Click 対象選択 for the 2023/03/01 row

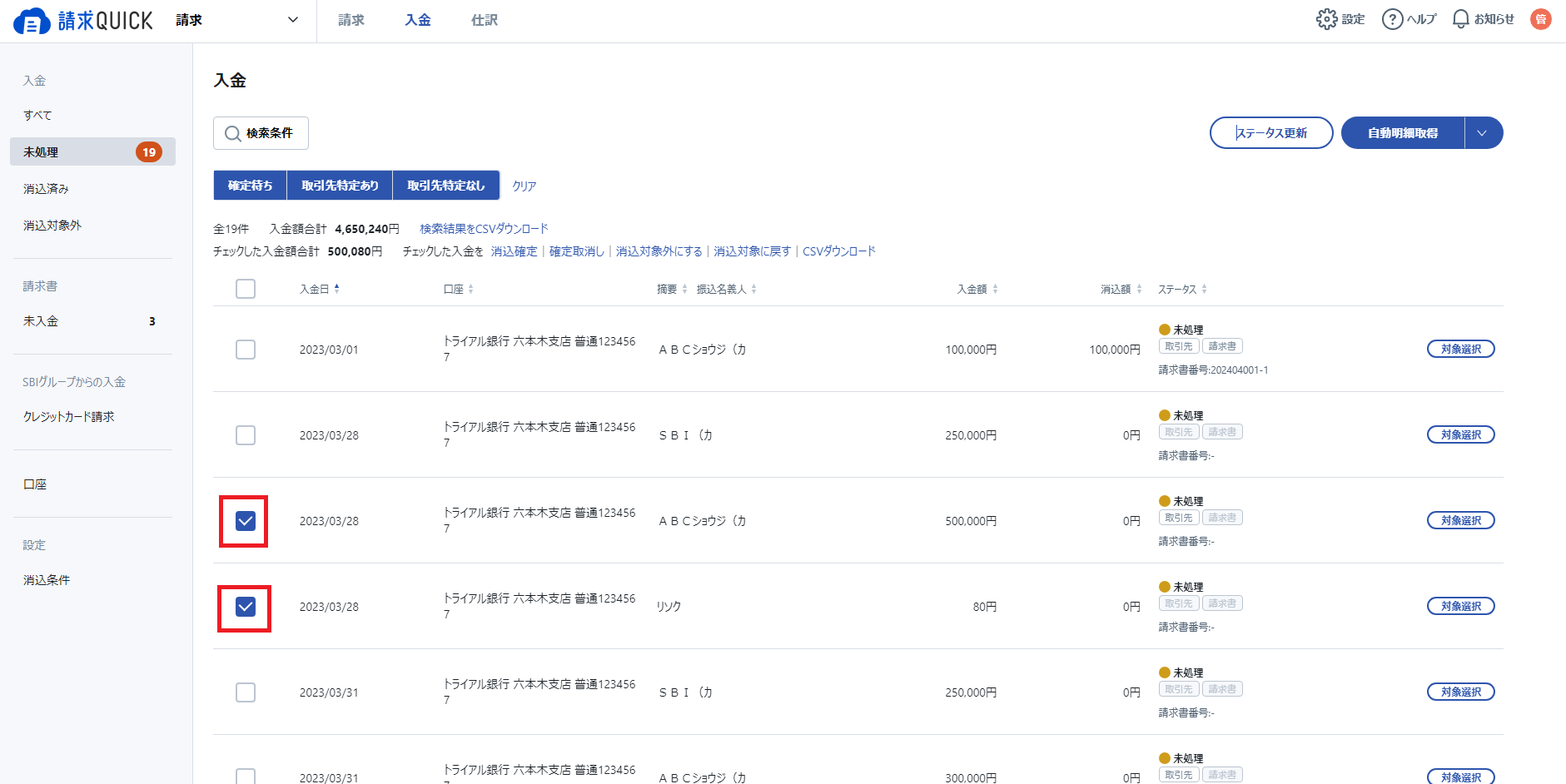point(1461,350)
